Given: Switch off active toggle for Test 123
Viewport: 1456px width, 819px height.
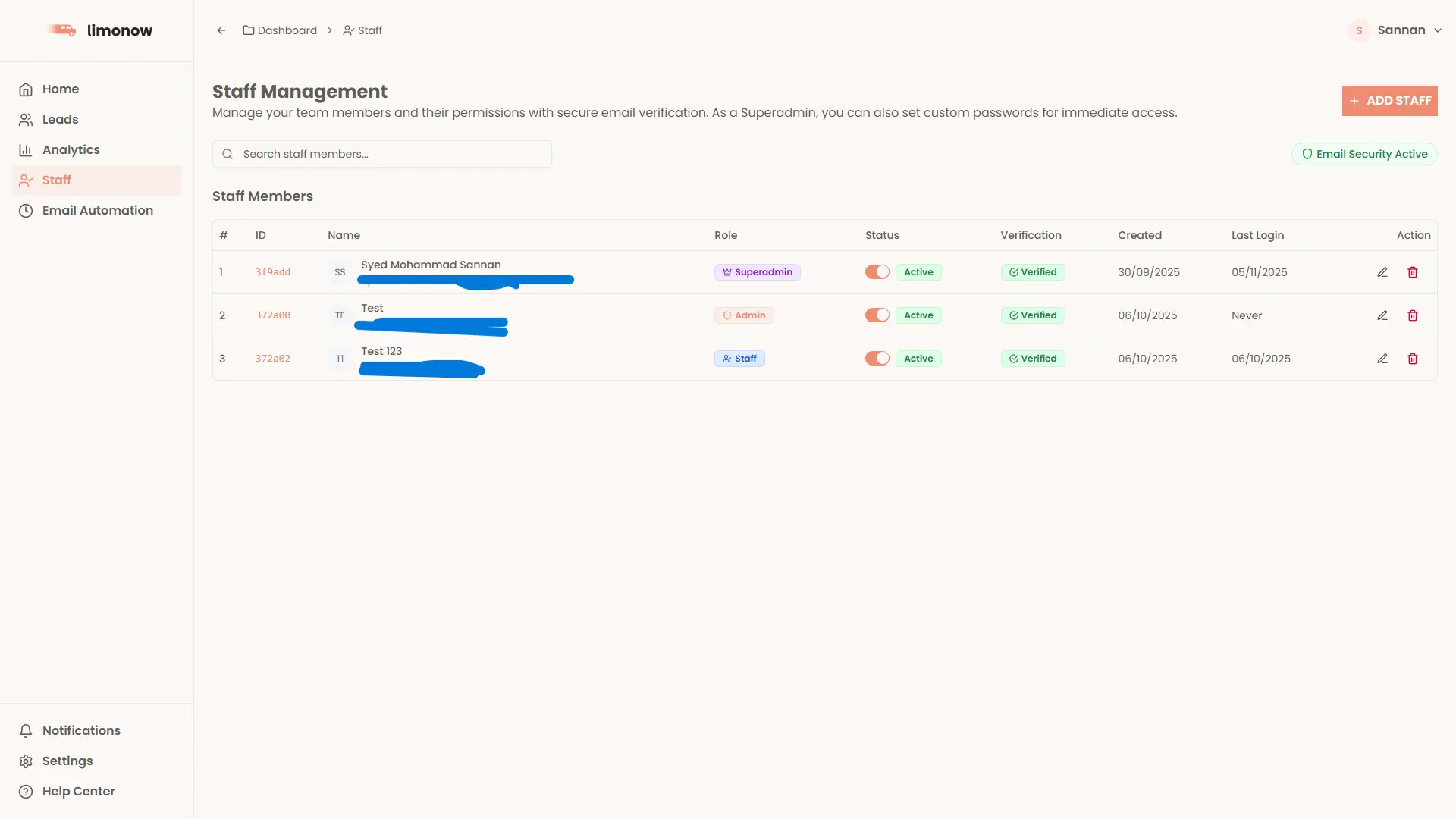Looking at the screenshot, I should tap(877, 359).
